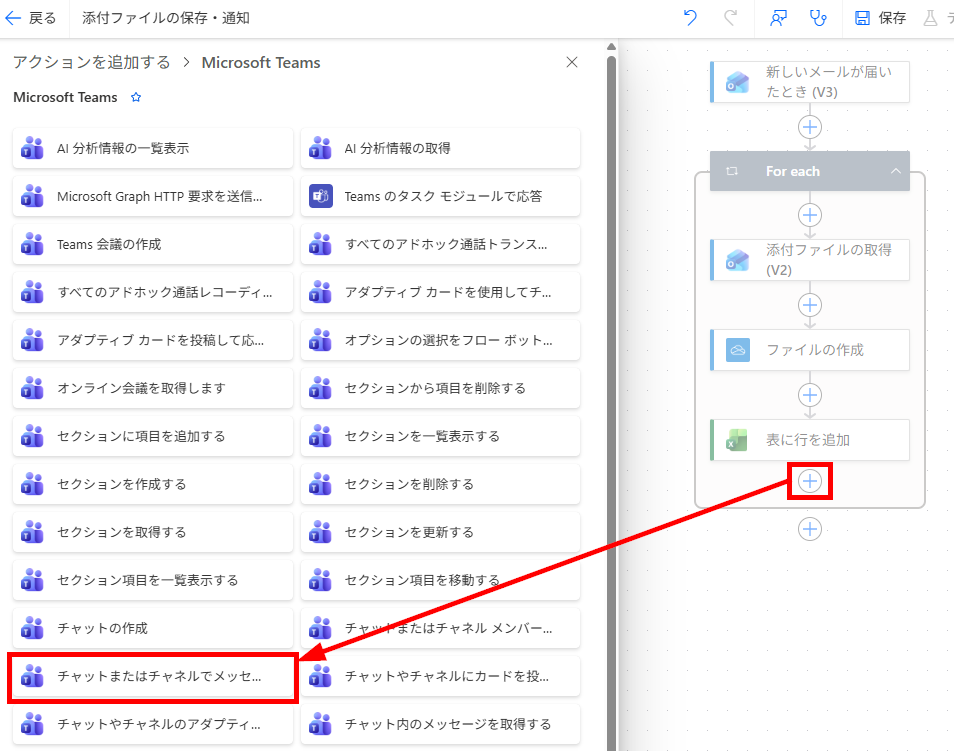Click 保存 save button
This screenshot has width=954, height=751.
pos(880,18)
